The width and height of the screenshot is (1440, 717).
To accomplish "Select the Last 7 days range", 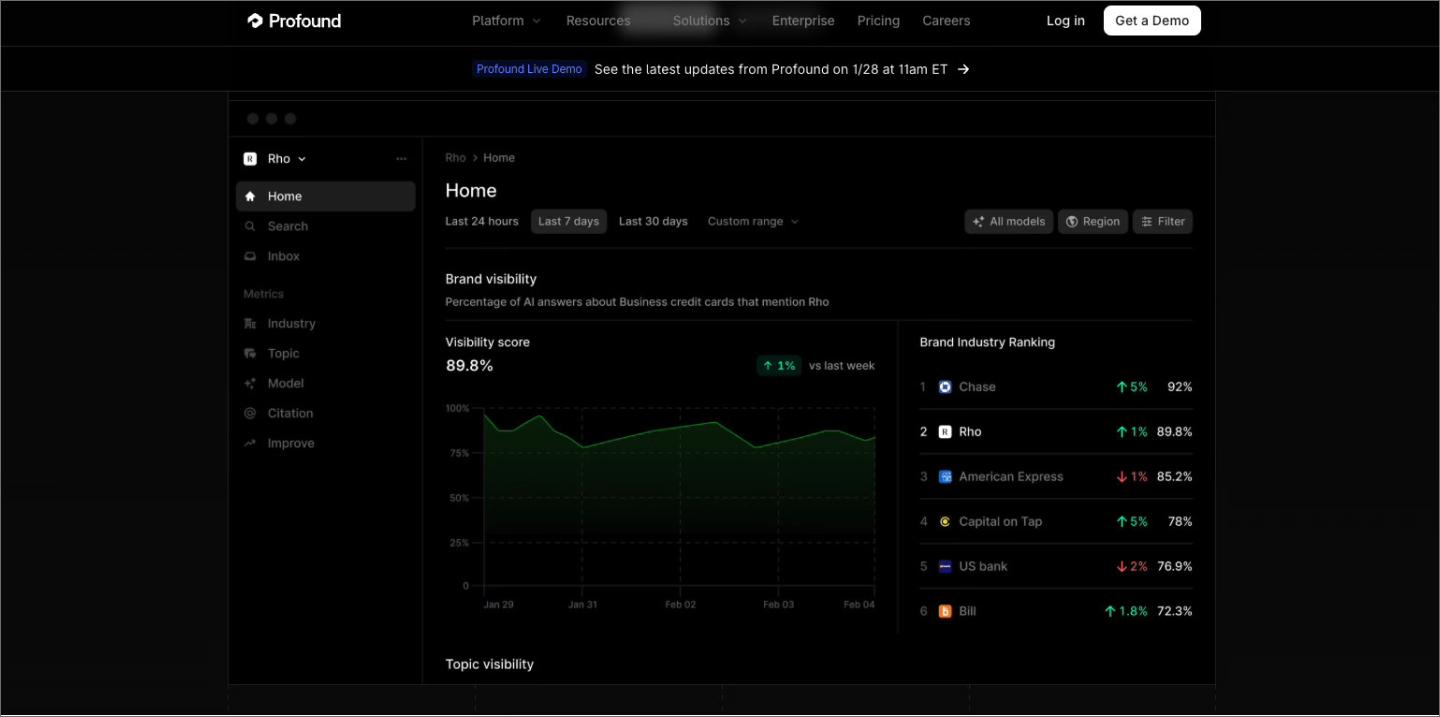I will tap(569, 221).
